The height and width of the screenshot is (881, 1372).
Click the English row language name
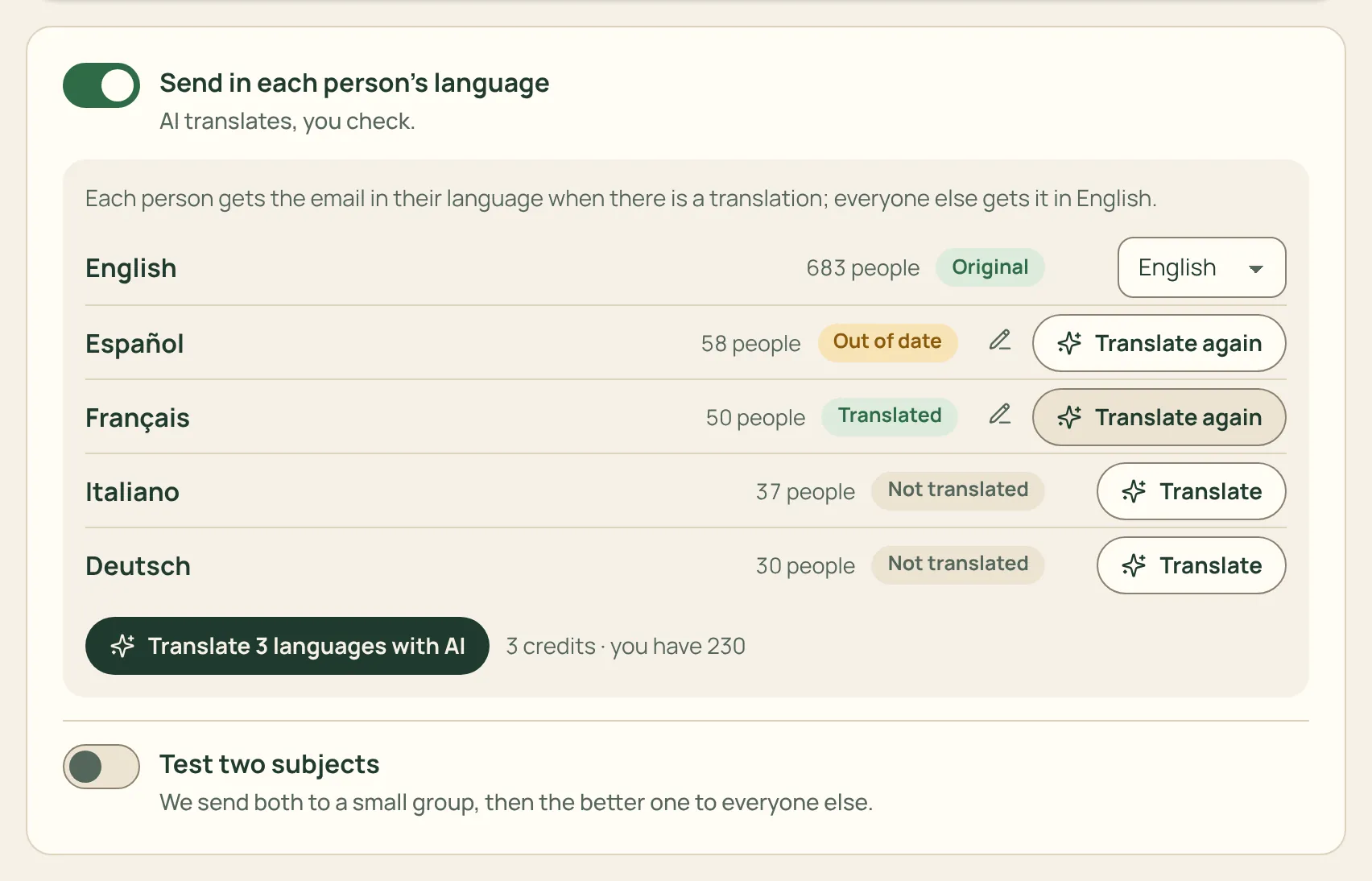coord(130,268)
